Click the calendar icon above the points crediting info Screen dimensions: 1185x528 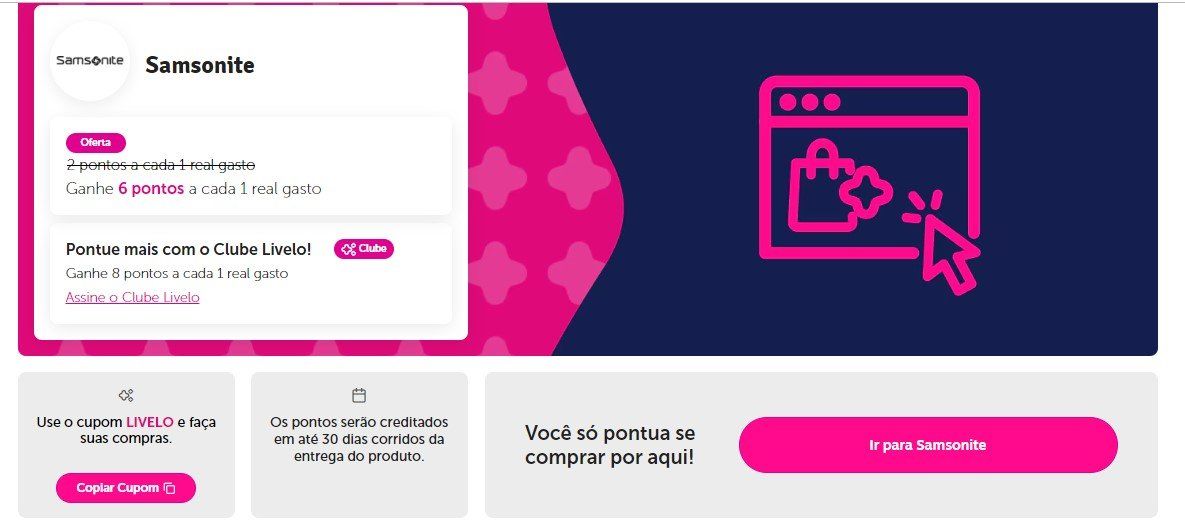pos(359,395)
